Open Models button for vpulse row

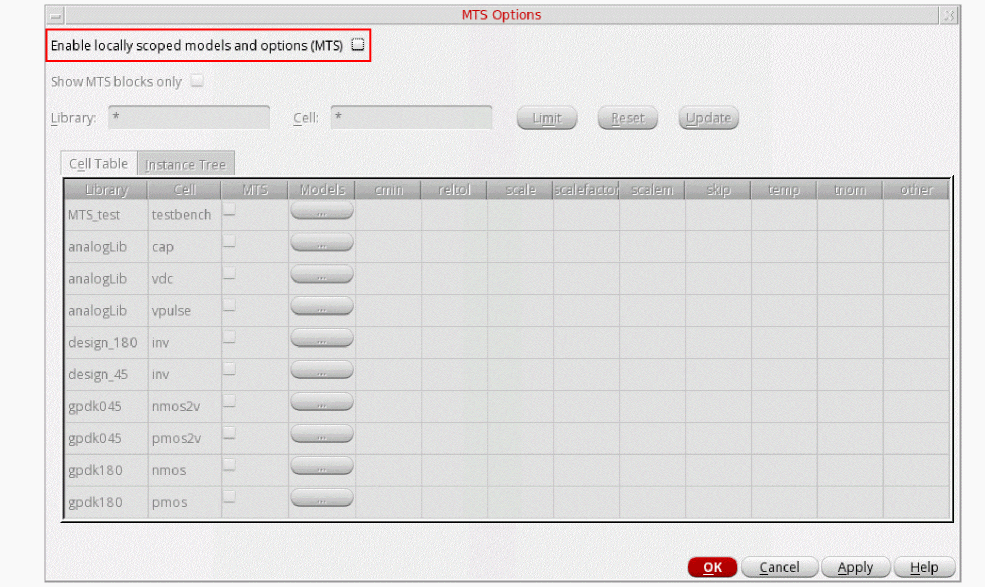[322, 307]
